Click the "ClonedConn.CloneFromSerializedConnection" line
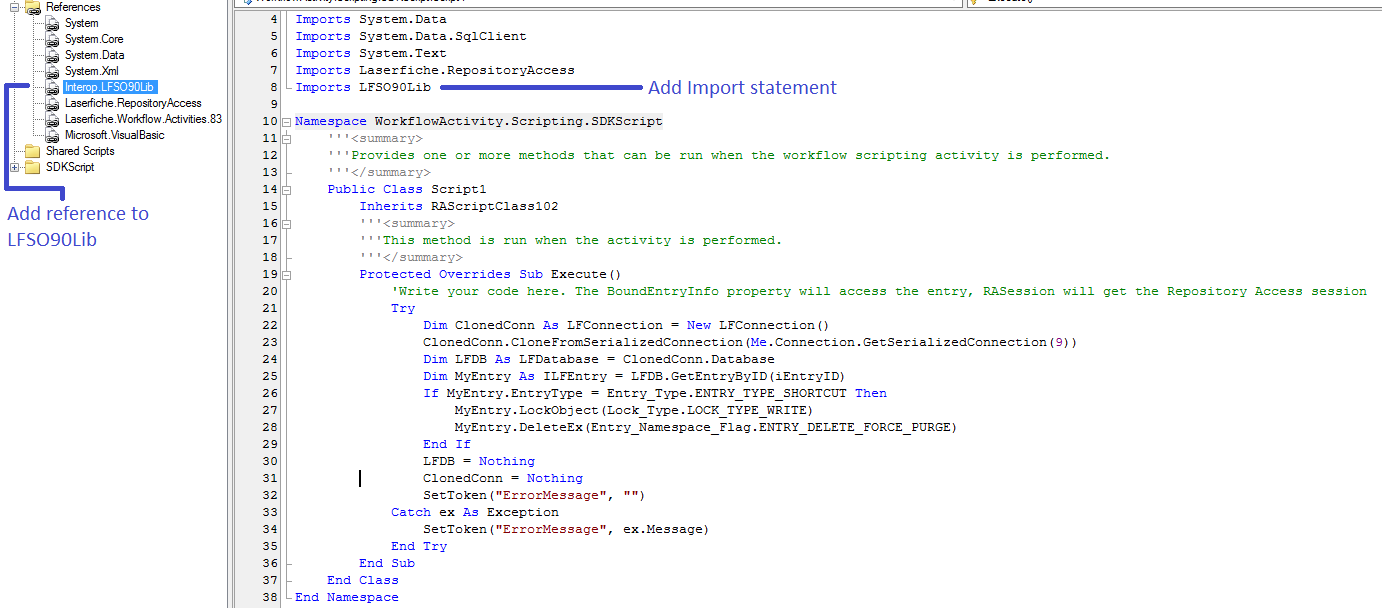1382x608 pixels. [x=749, y=343]
